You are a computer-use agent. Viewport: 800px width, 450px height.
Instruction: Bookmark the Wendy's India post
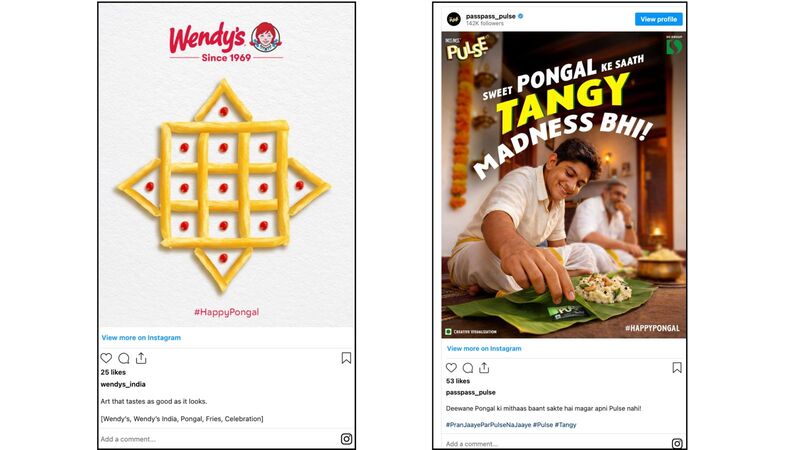pyautogui.click(x=346, y=358)
